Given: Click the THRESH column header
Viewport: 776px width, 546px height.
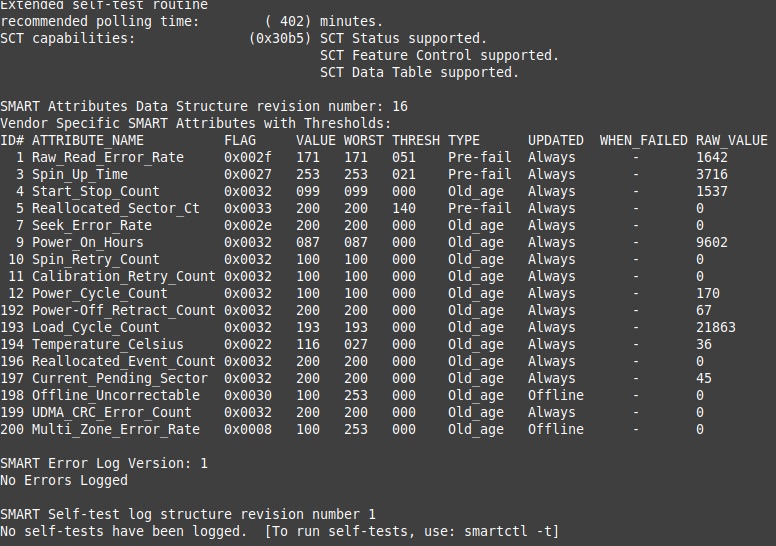Looking at the screenshot, I should click(416, 140).
